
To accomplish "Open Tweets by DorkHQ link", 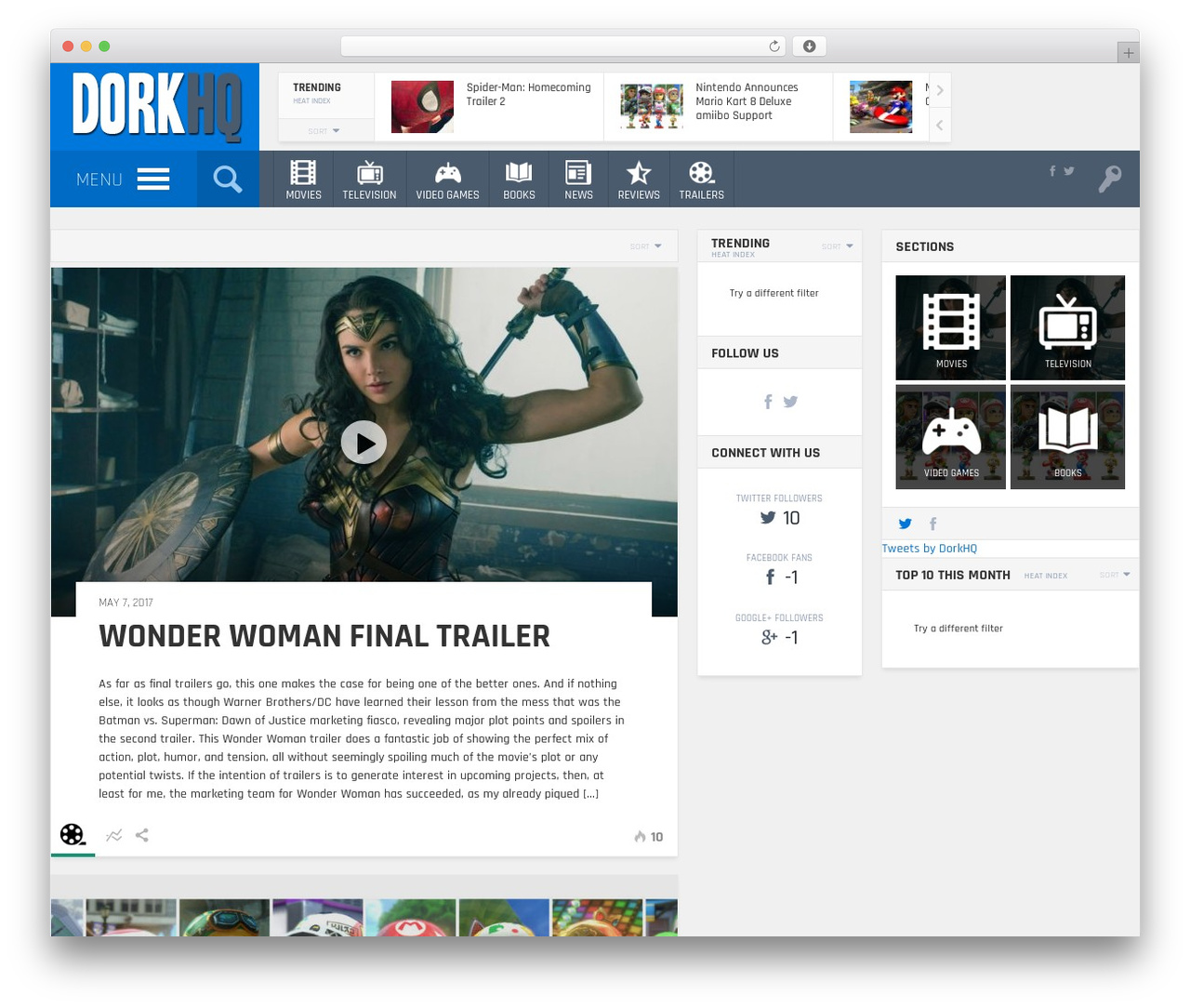I will [x=930, y=549].
